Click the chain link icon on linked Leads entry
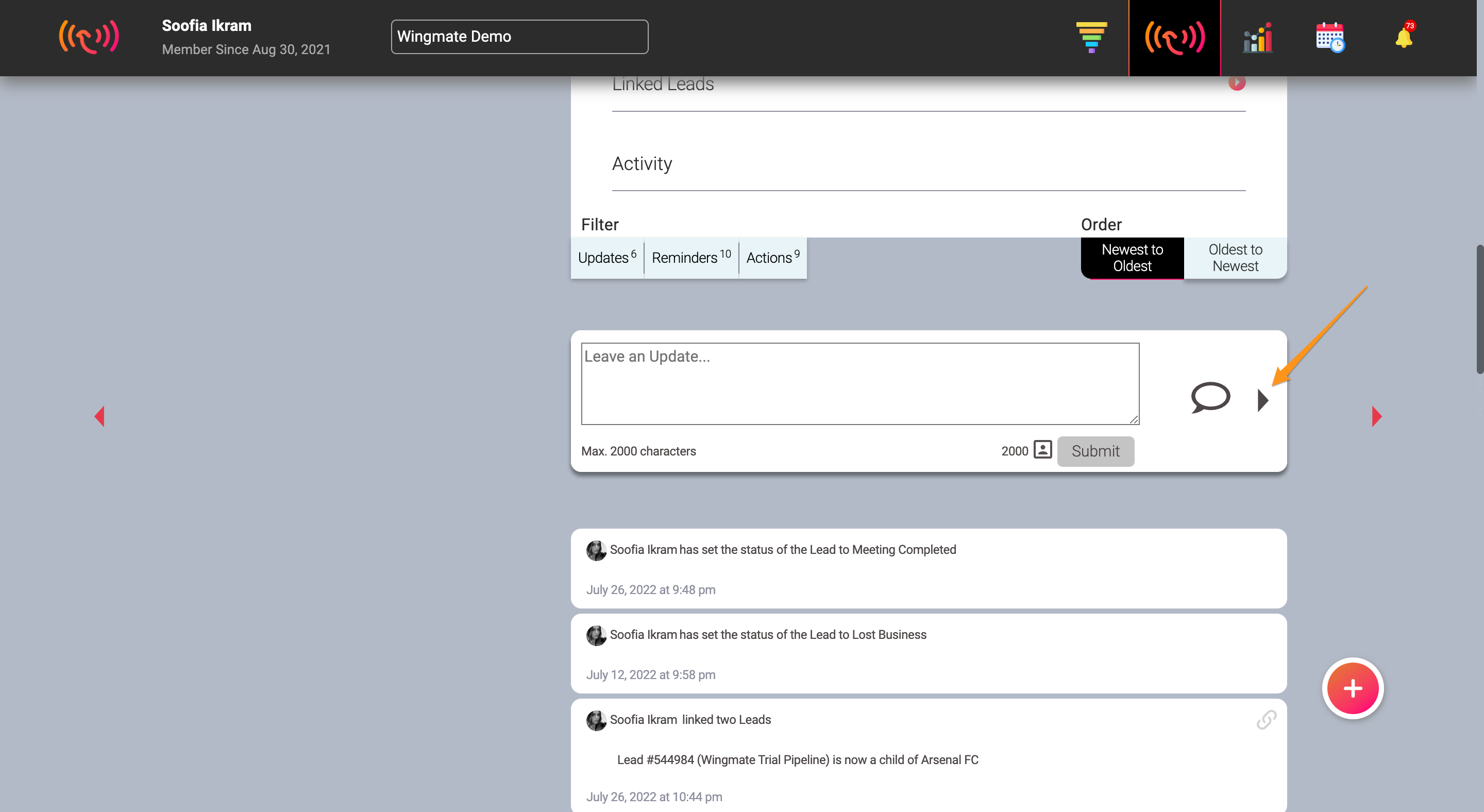This screenshot has height=812, width=1484. click(1266, 719)
